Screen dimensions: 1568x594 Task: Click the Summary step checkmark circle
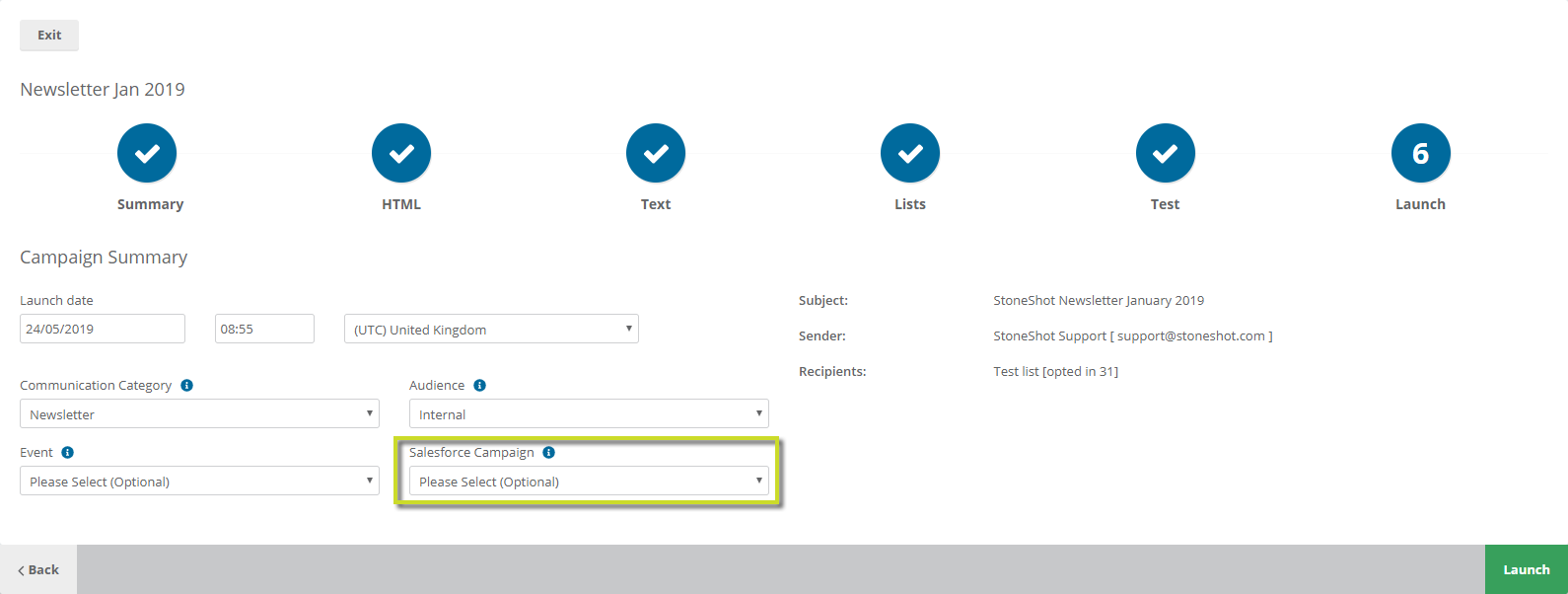(x=147, y=153)
